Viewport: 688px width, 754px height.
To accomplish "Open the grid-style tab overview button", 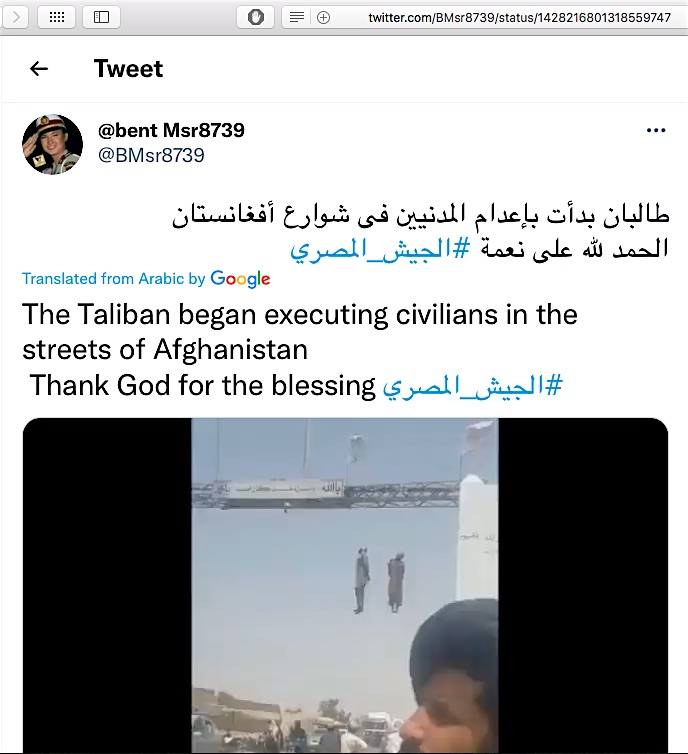I will [x=57, y=17].
